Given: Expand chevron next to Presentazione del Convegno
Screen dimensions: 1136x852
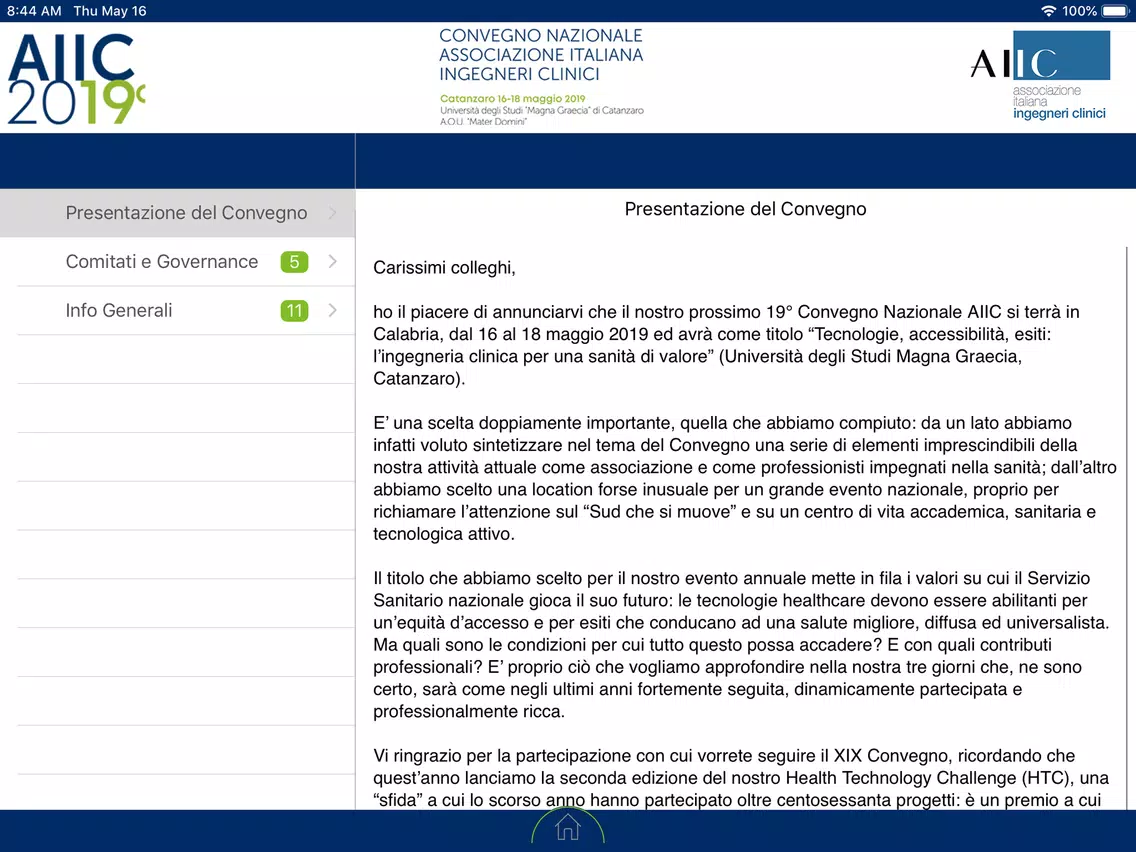Looking at the screenshot, I should pyautogui.click(x=333, y=213).
